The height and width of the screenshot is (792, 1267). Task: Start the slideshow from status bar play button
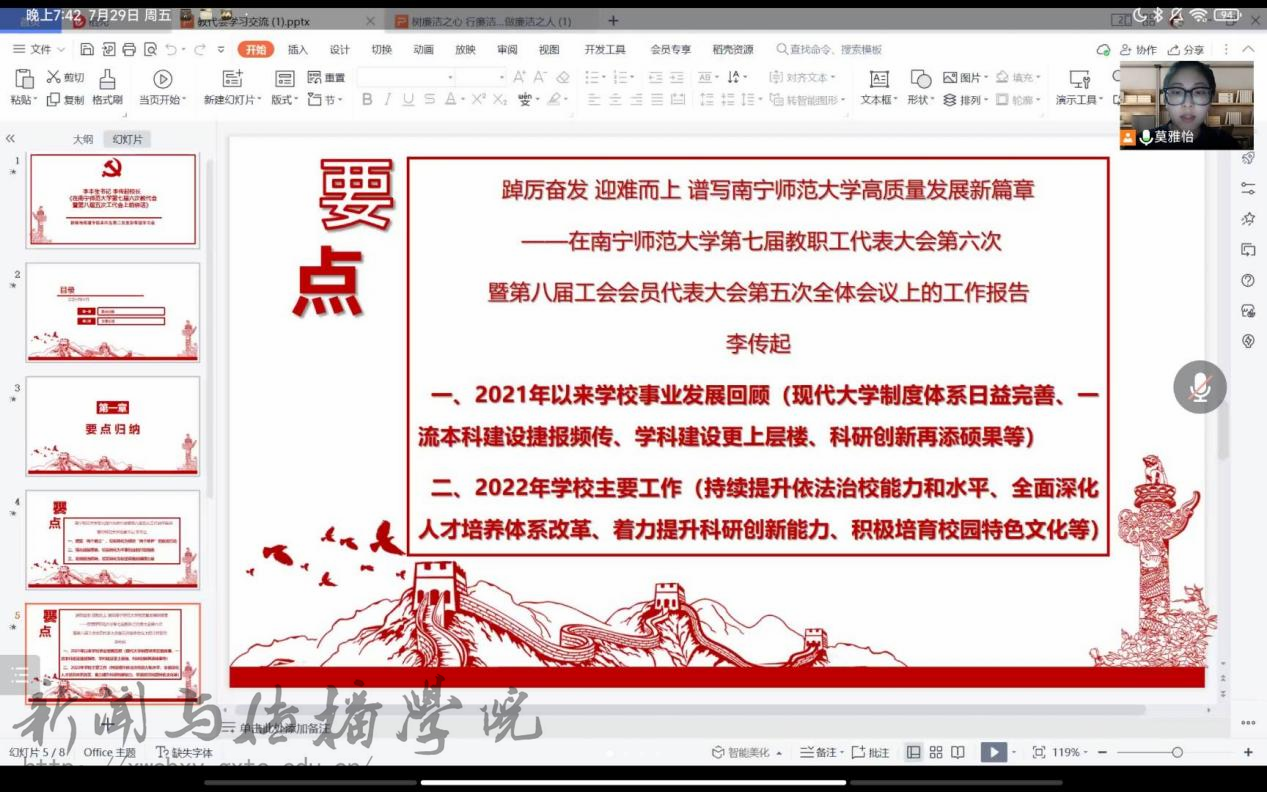point(993,752)
